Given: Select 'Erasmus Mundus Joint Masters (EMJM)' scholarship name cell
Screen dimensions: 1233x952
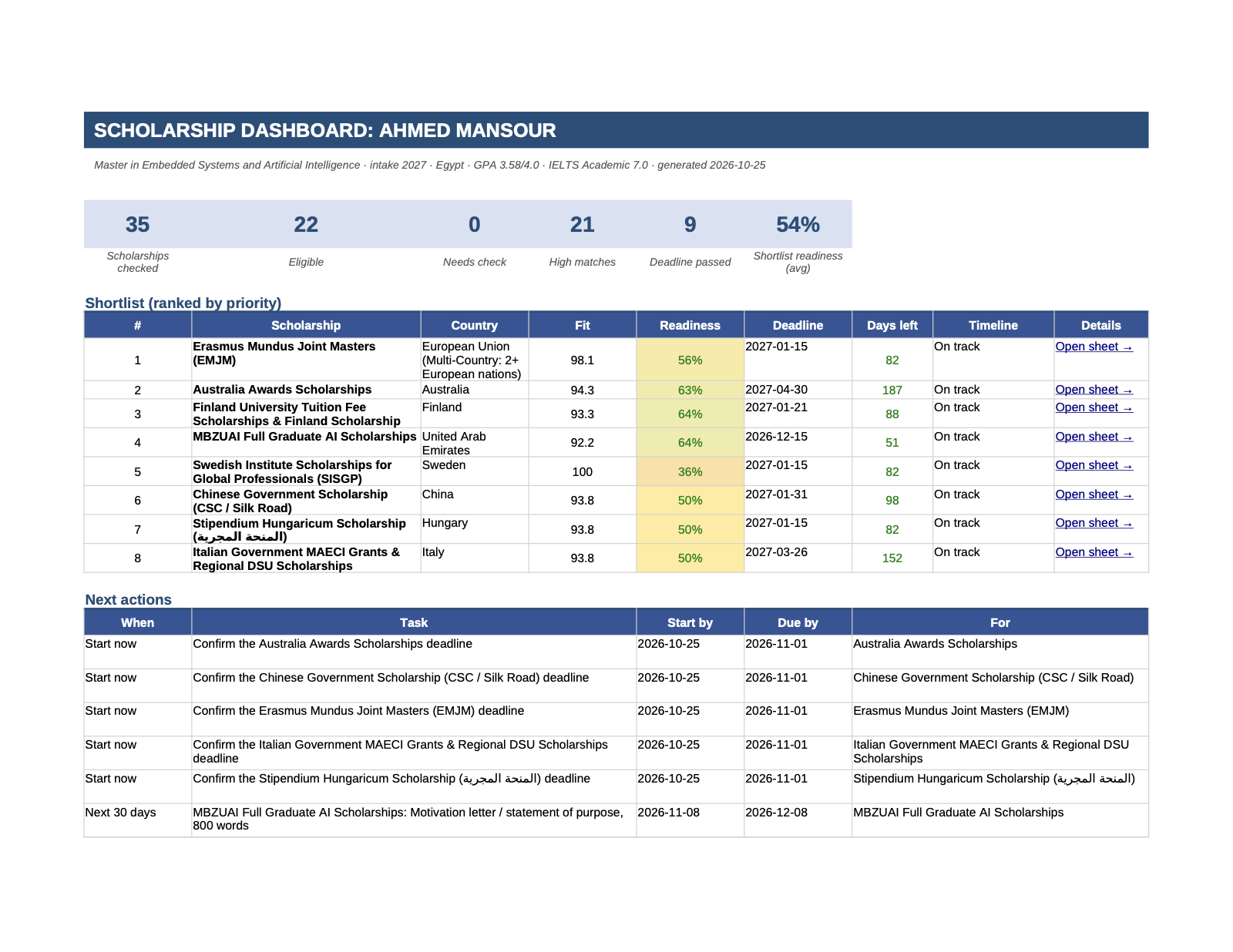Looking at the screenshot, I should (306, 360).
